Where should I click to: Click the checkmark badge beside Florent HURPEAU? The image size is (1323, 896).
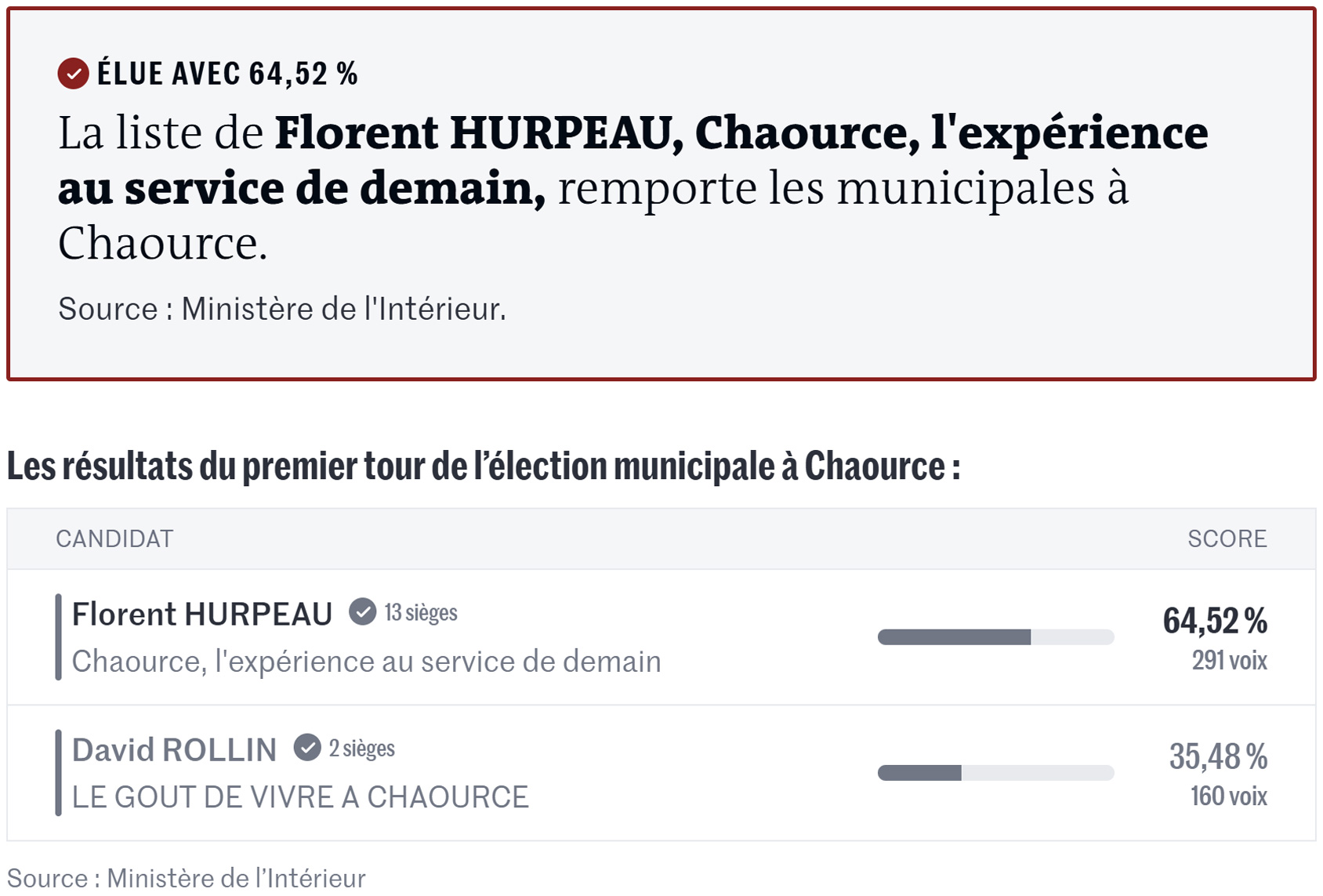[x=362, y=611]
